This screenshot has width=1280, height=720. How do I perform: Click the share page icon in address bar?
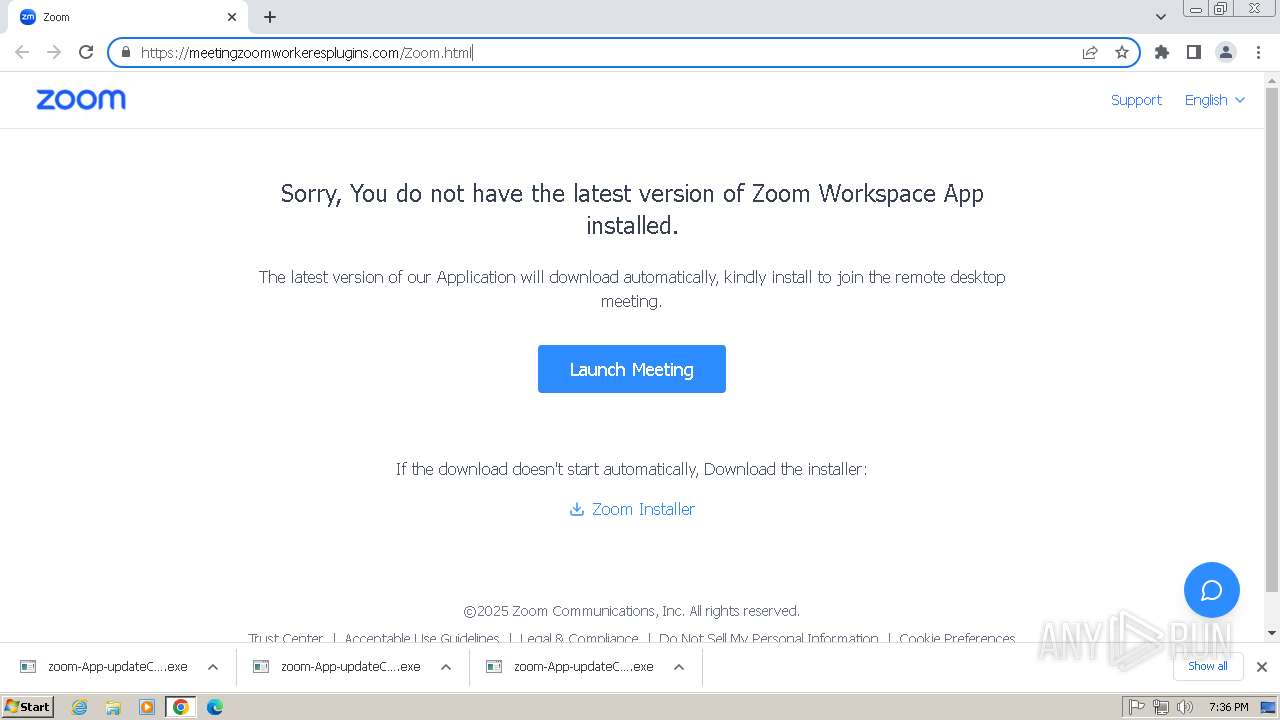click(x=1090, y=52)
